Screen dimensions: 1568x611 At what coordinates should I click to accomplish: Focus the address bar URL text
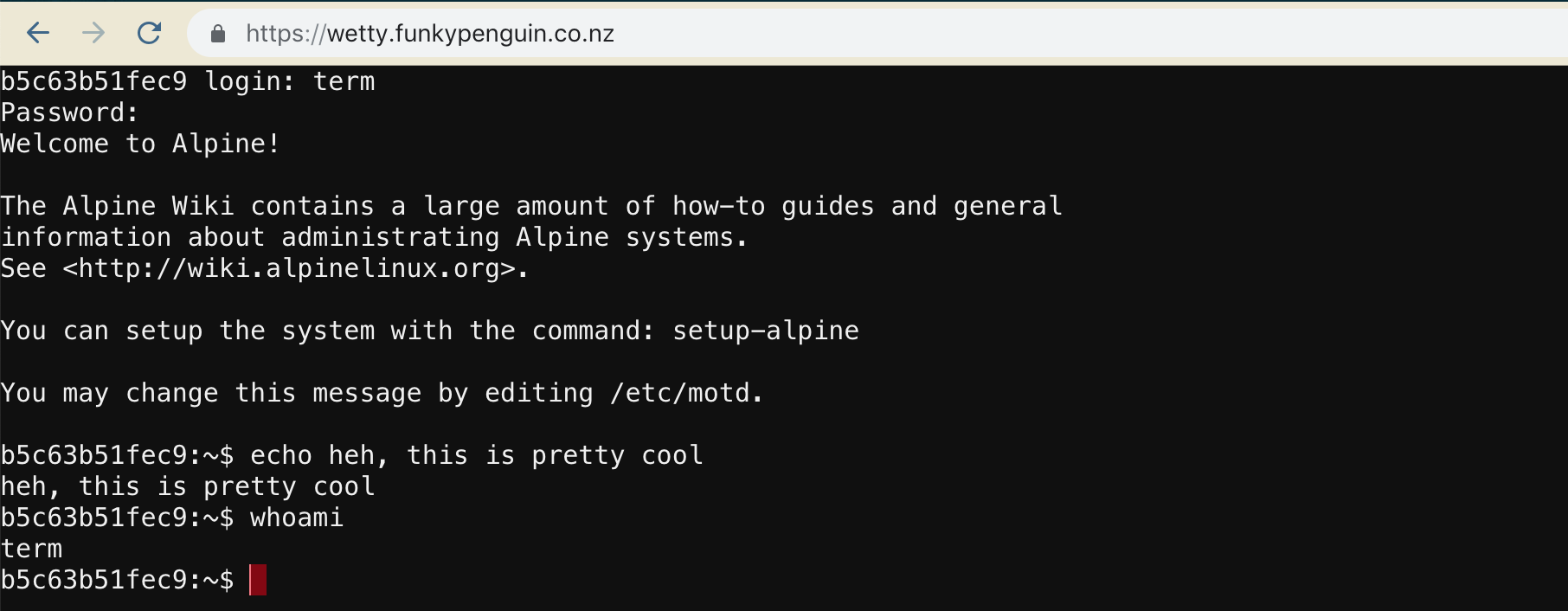[x=430, y=34]
